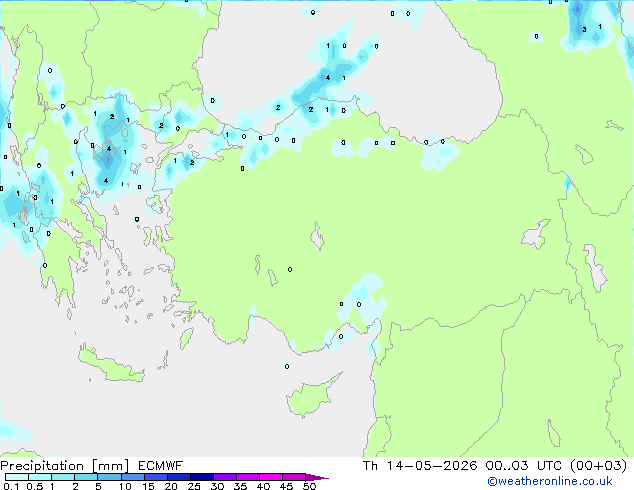Select the 30–35 mm purple swatch
634x490 pixels.
coord(224,477)
